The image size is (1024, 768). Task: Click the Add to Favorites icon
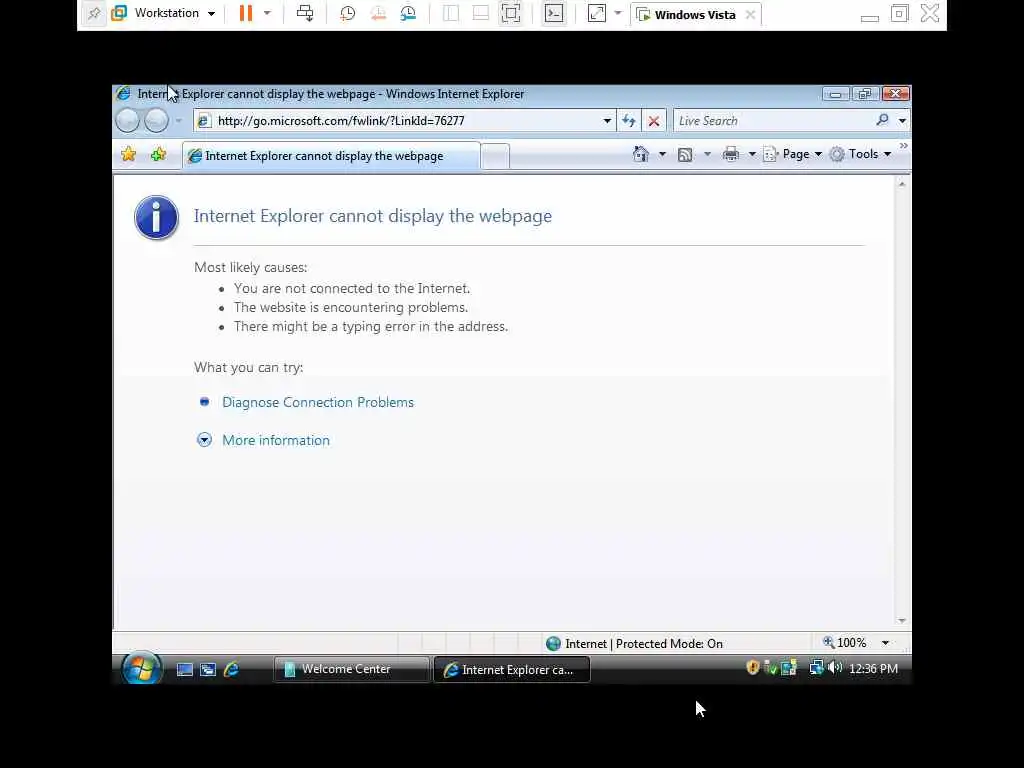[158, 154]
